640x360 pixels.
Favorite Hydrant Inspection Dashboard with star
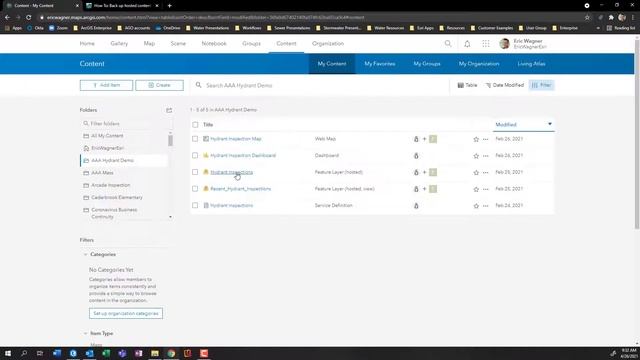click(476, 156)
